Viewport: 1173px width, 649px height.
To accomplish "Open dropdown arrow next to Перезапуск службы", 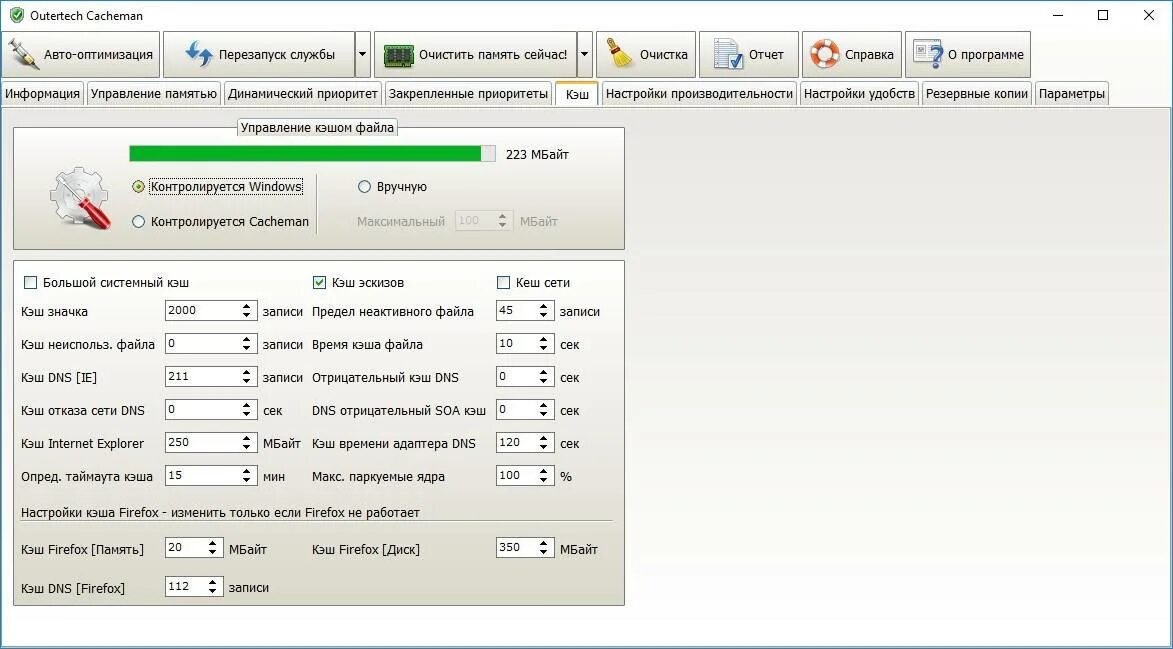I will pos(363,55).
